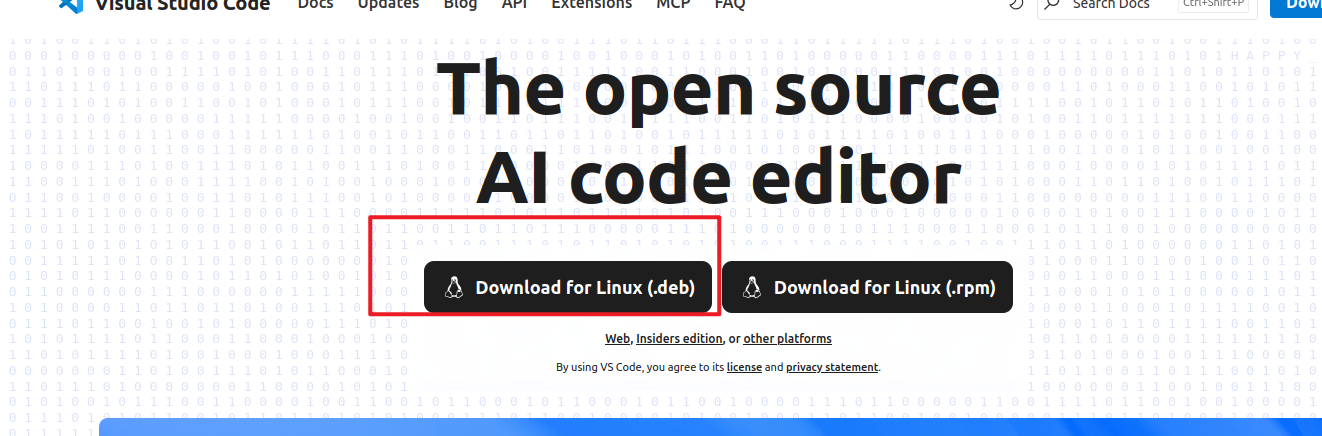
Task: Open the Docs nav item
Action: (316, 4)
